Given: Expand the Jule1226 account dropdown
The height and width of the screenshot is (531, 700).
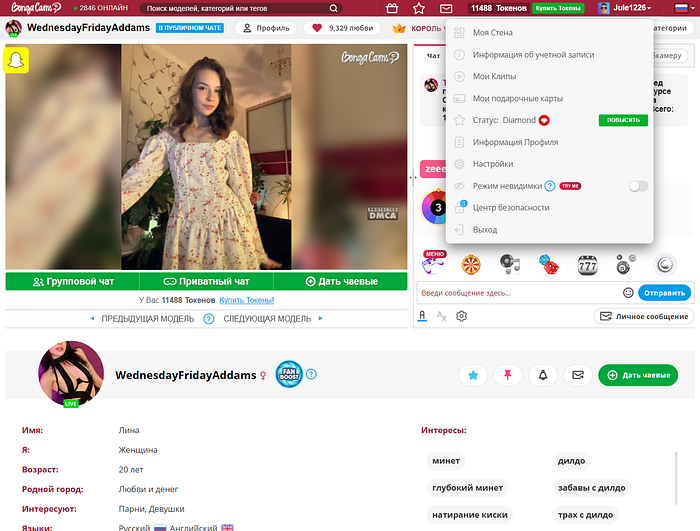Looking at the screenshot, I should coord(625,8).
